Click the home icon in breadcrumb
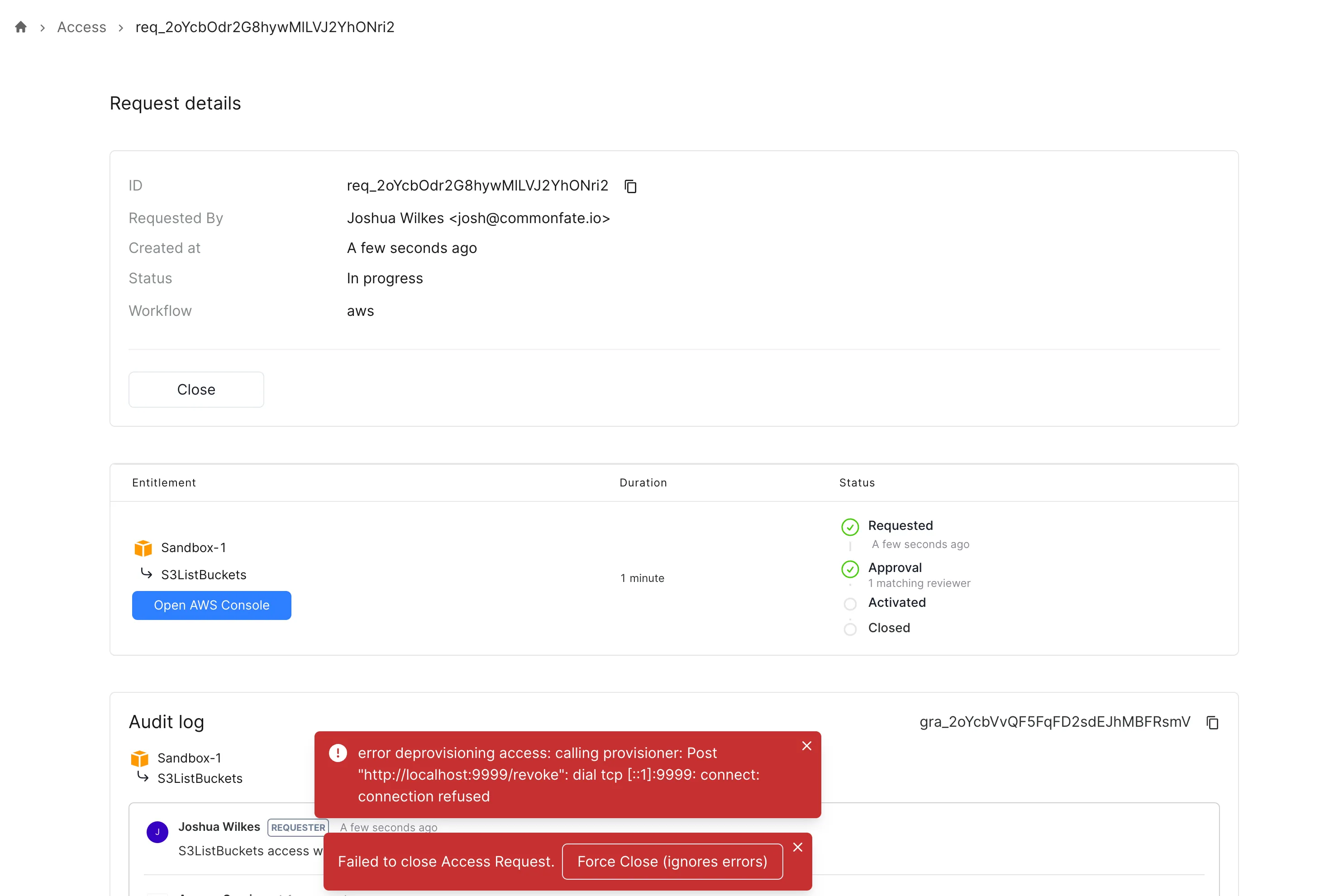The width and height of the screenshot is (1334, 896). 21,27
